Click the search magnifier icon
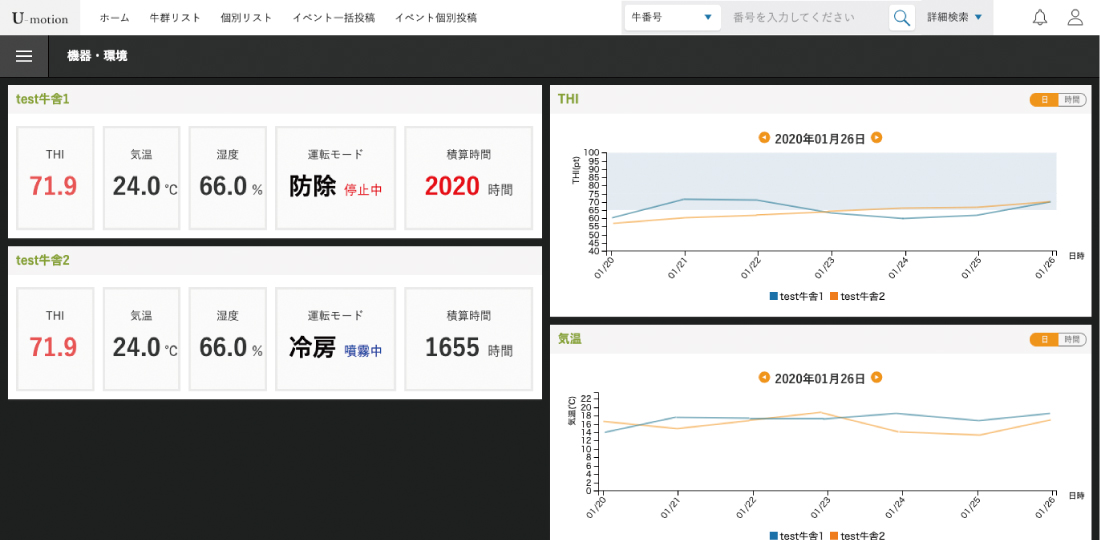Viewport: 1100px width, 540px height. point(901,17)
